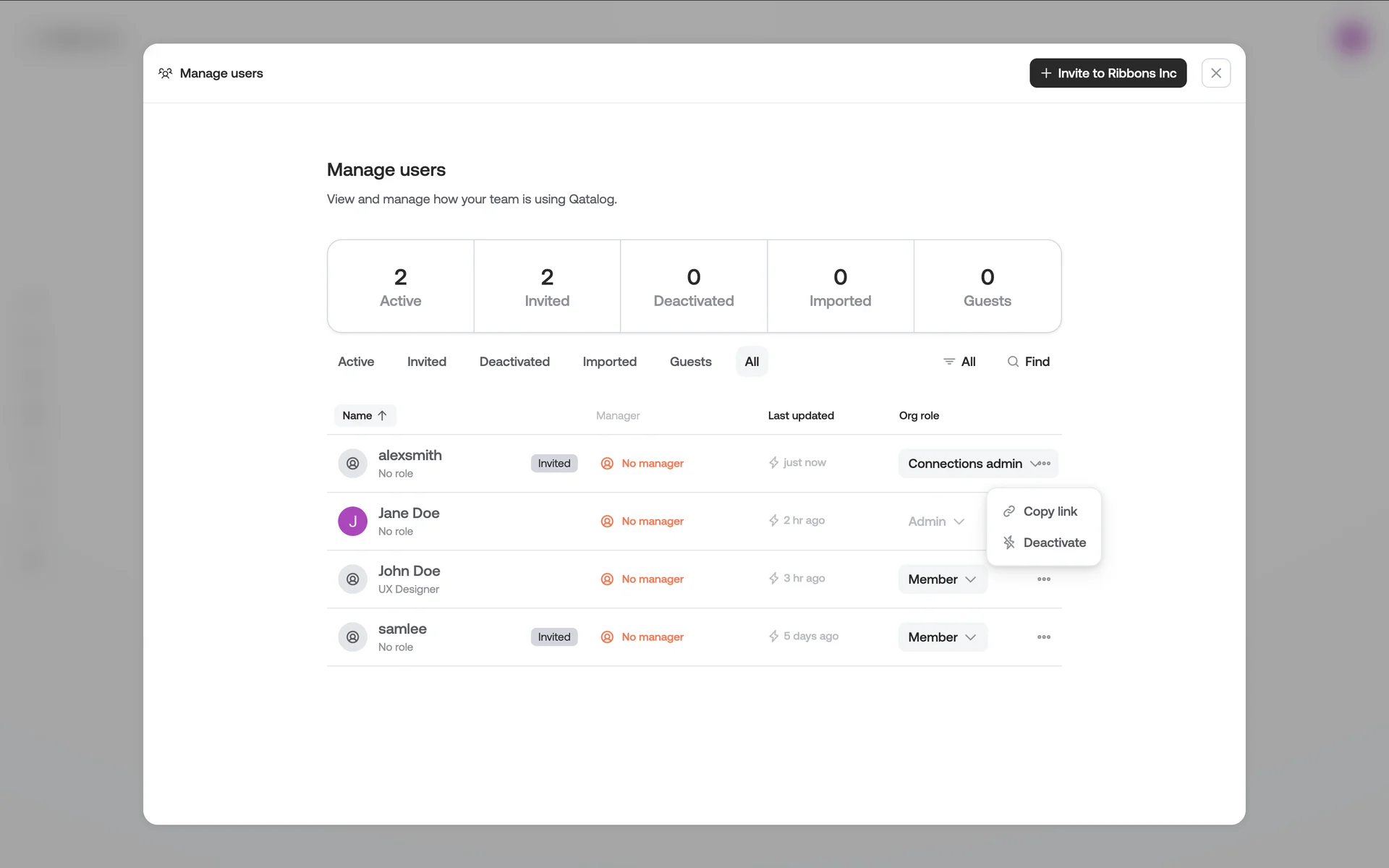Click No manager link for samlee

pos(652,637)
